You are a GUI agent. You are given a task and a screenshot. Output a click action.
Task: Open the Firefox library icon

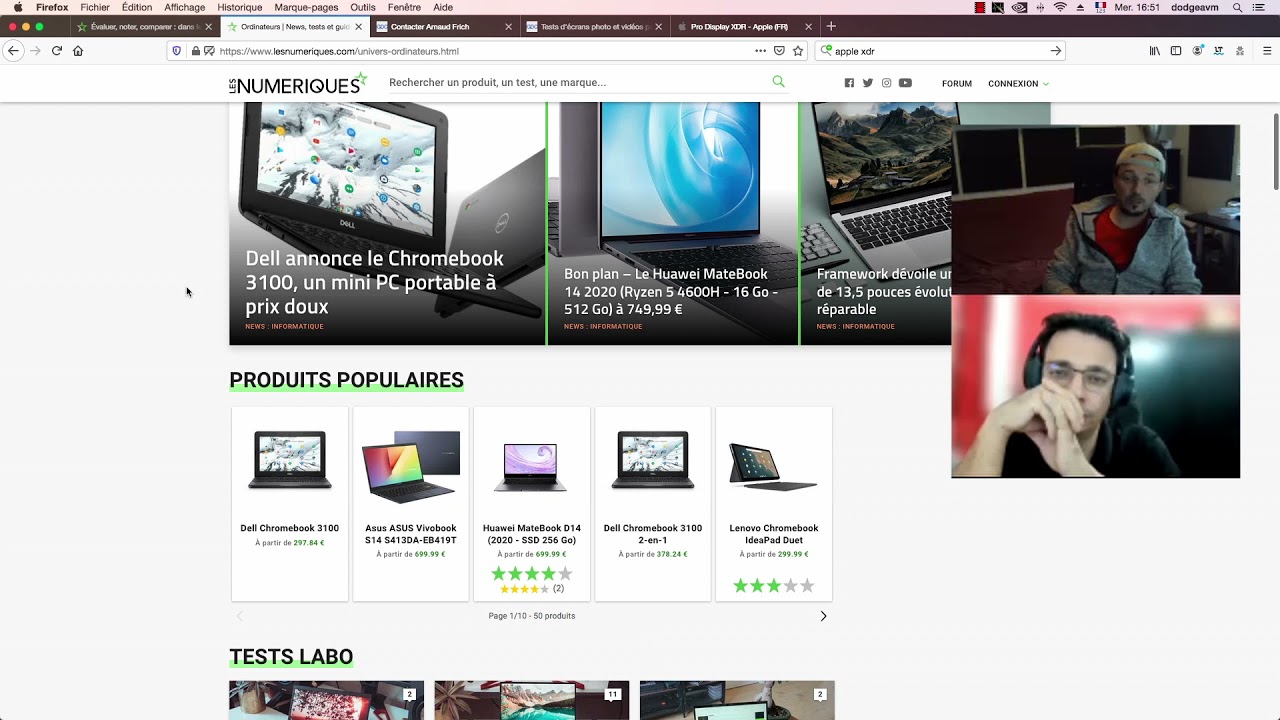click(1154, 51)
